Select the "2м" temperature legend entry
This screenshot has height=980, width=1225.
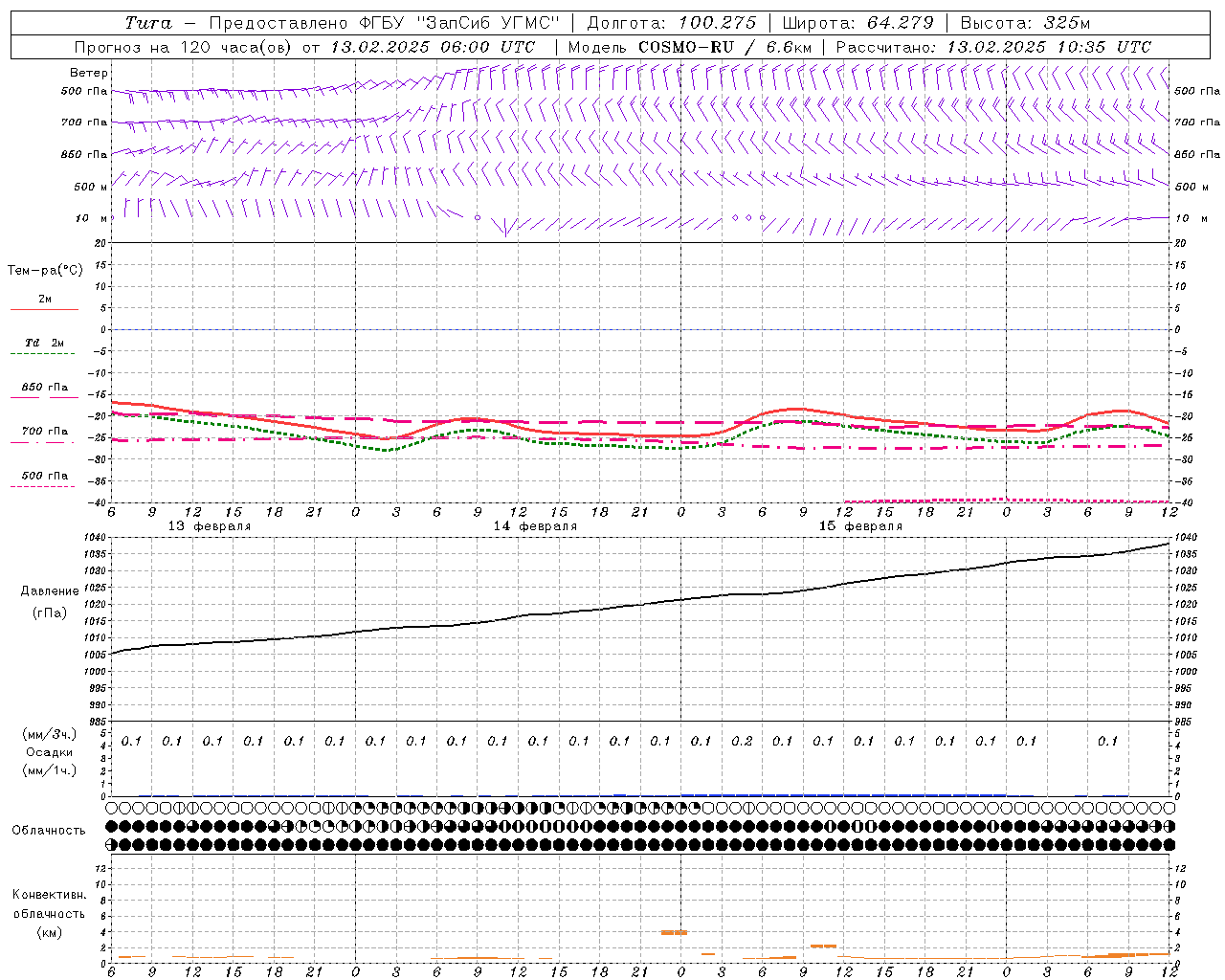45,300
